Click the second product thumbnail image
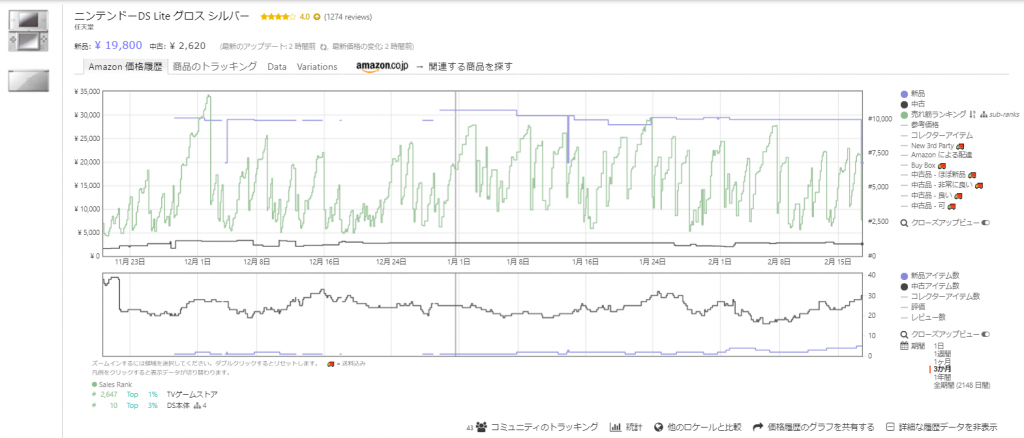Image resolution: width=1024 pixels, height=438 pixels. (28, 80)
